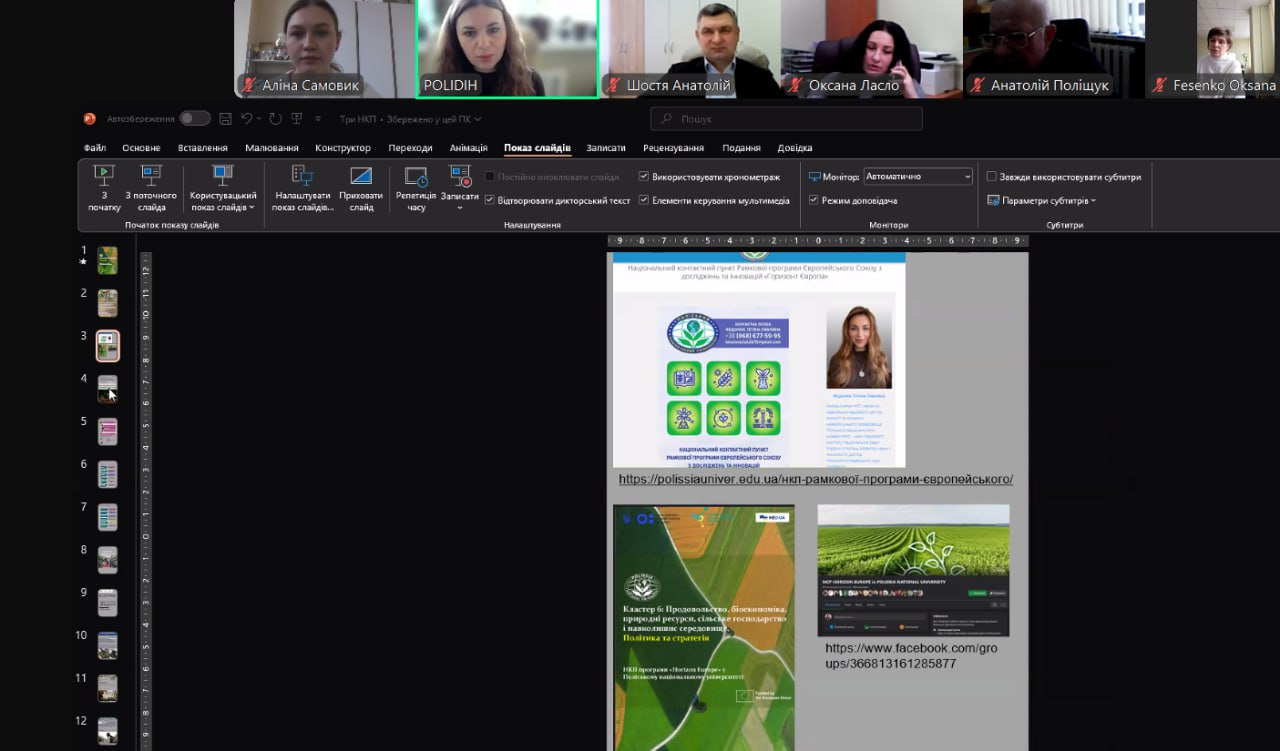Screen dimensions: 1280x751
Task: Click the Undo arrow icon
Action: click(x=246, y=118)
